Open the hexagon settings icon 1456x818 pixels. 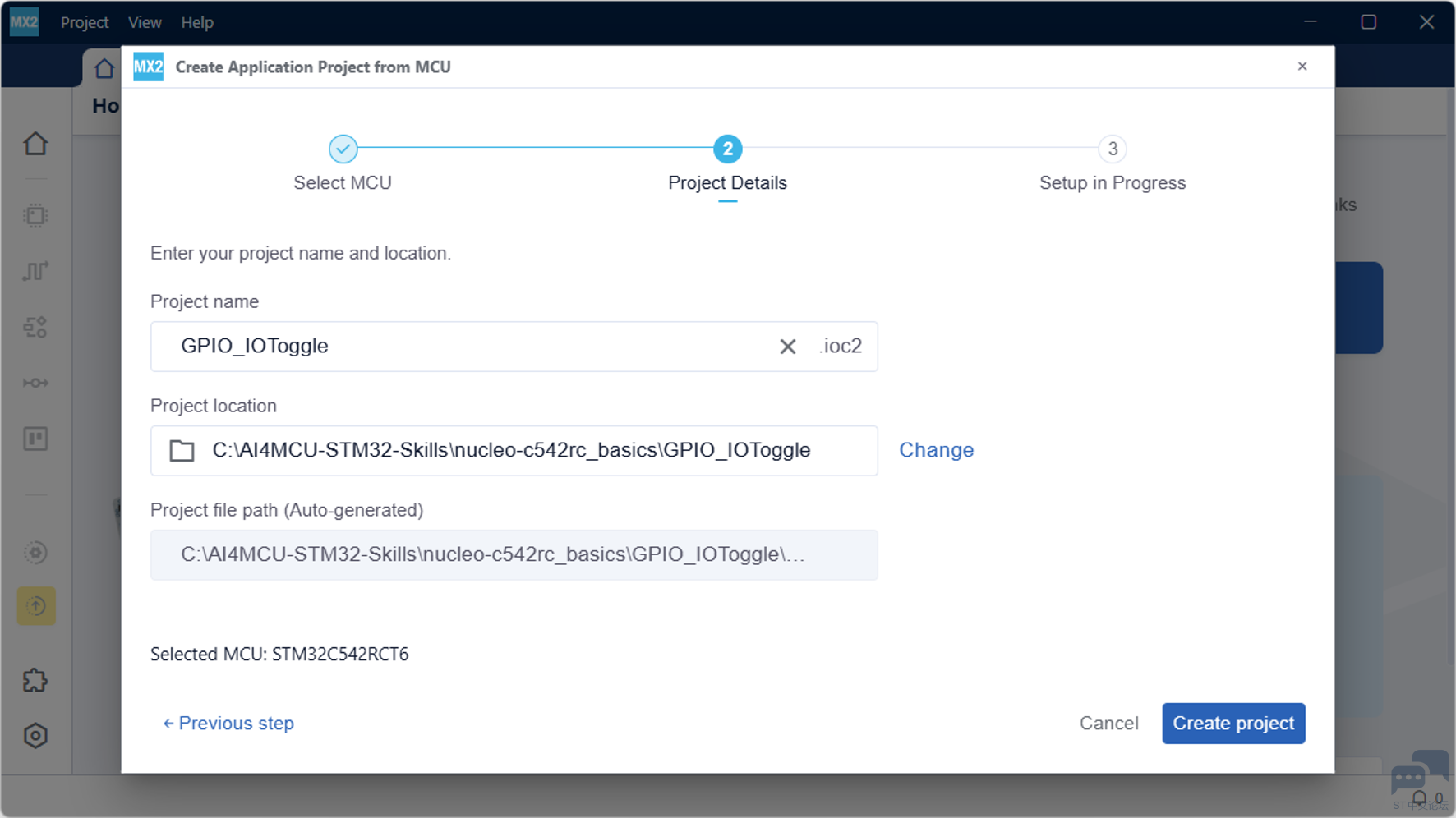35,735
